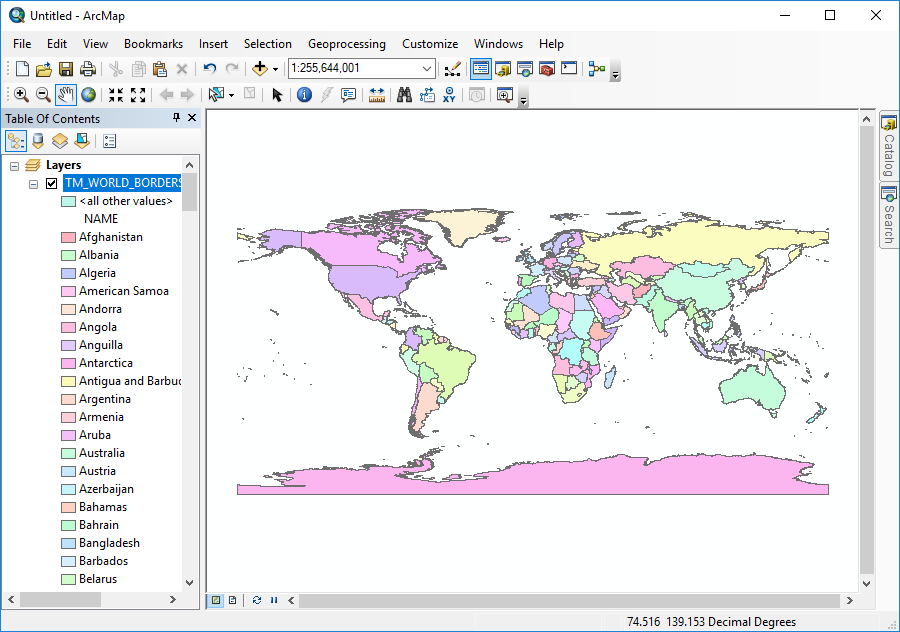Zoom to Full Extent with globe icon
Viewport: 900px width, 632px height.
click(89, 95)
